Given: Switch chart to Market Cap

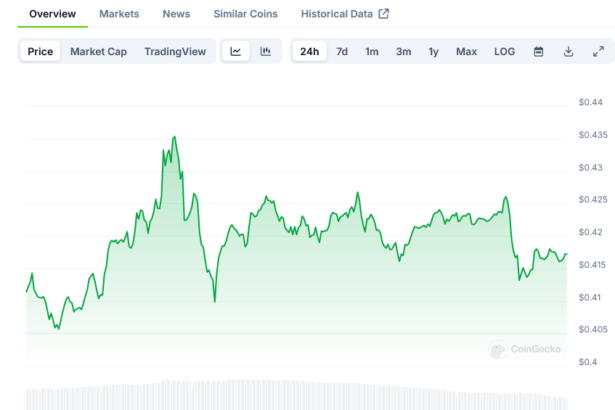Looking at the screenshot, I should [98, 52].
